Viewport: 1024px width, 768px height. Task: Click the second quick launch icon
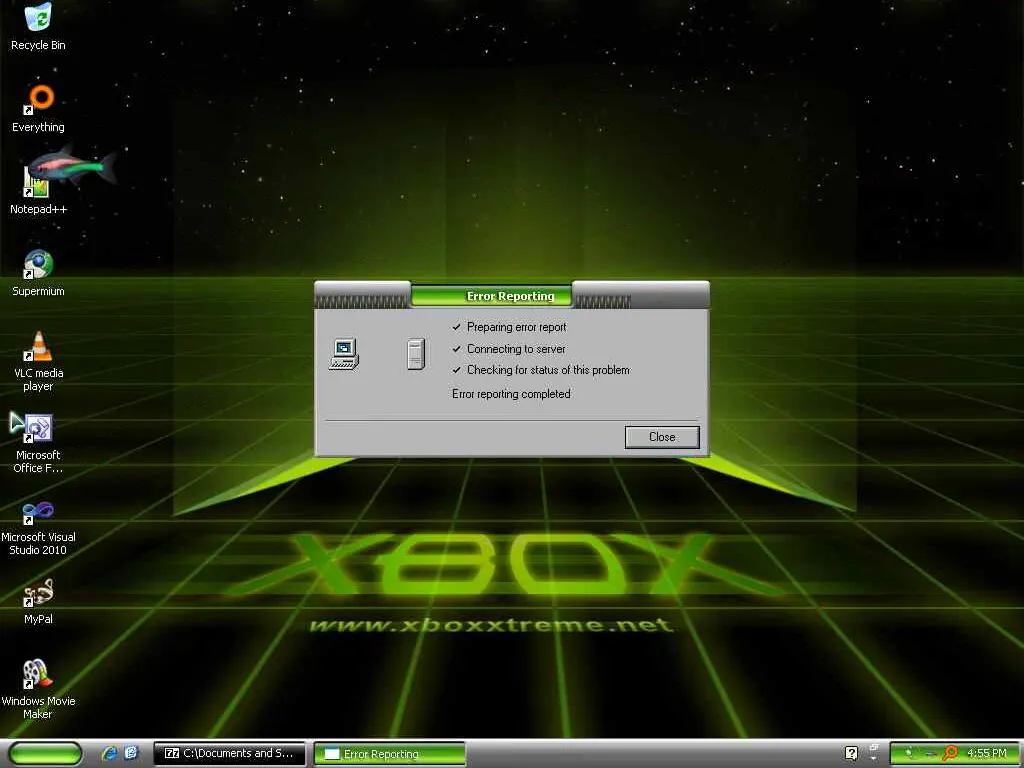pos(131,754)
